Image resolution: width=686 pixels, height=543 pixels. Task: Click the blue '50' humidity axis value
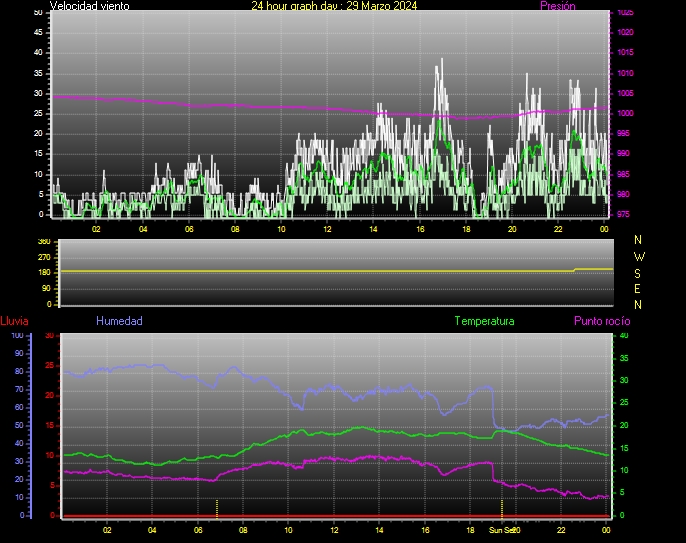tap(19, 426)
